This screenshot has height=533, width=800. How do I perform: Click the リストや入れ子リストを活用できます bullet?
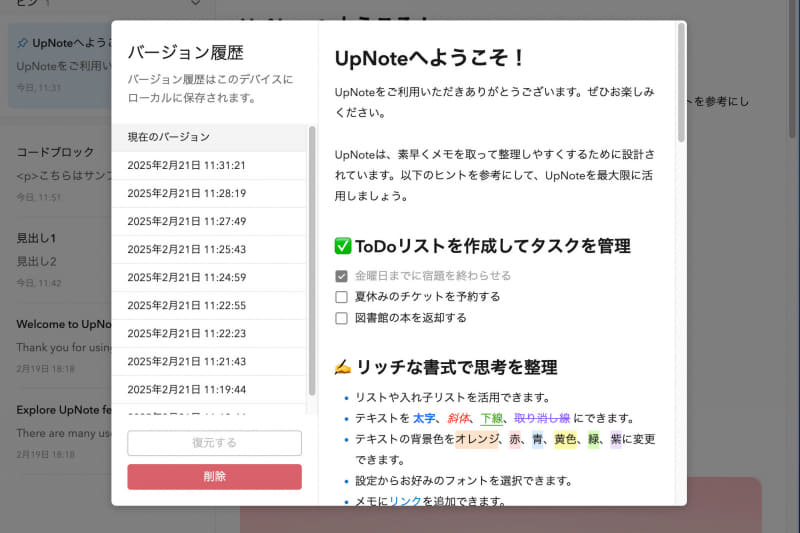[453, 397]
